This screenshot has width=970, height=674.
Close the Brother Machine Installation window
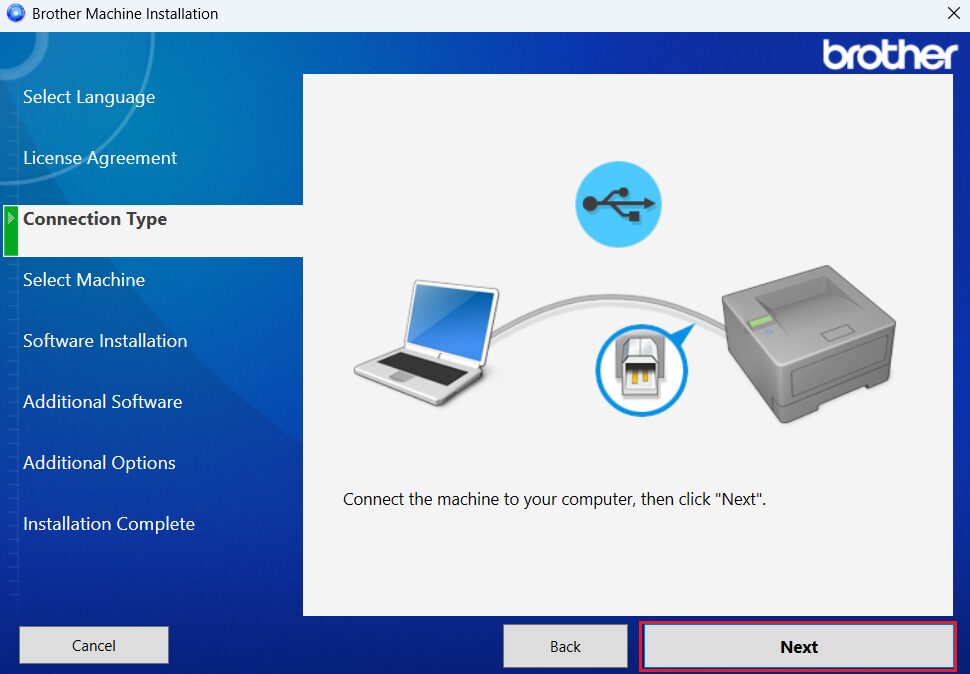(953, 14)
